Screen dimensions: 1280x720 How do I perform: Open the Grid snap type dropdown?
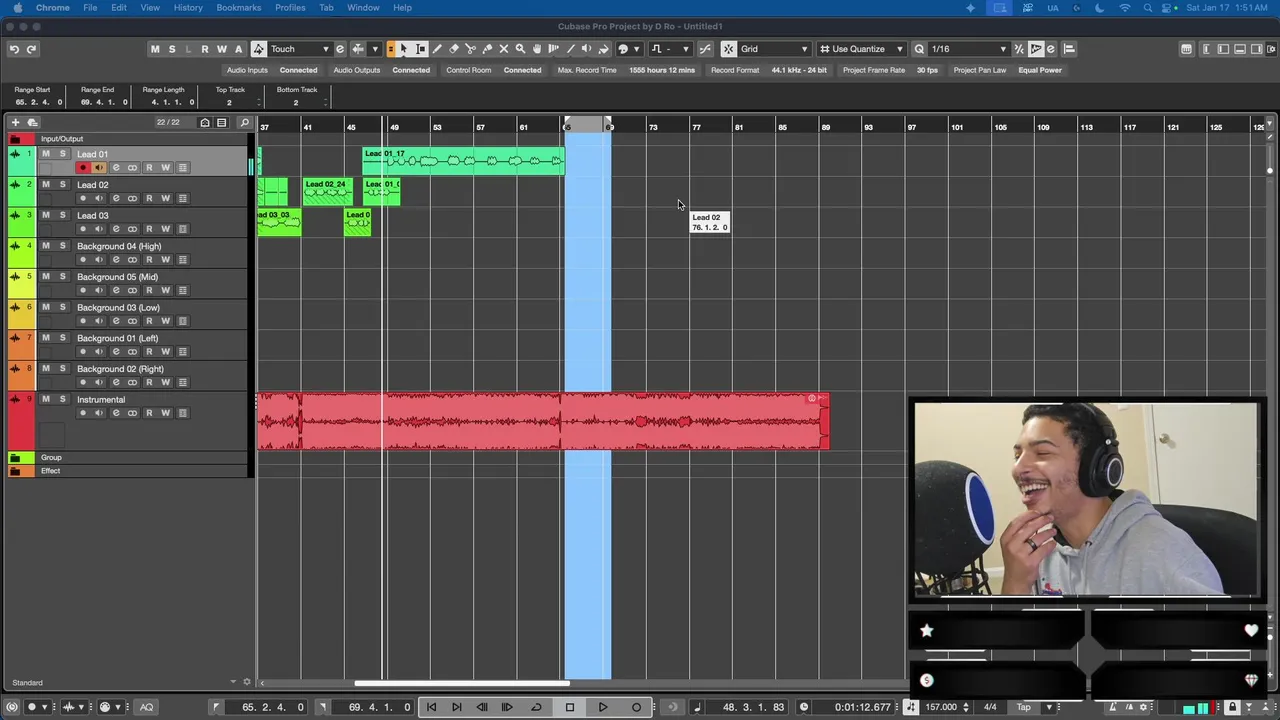pyautogui.click(x=774, y=49)
